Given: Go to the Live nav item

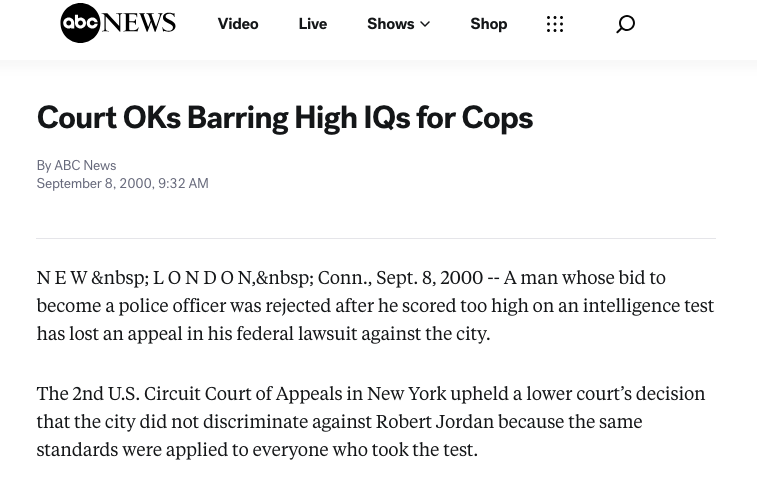Looking at the screenshot, I should [x=313, y=24].
